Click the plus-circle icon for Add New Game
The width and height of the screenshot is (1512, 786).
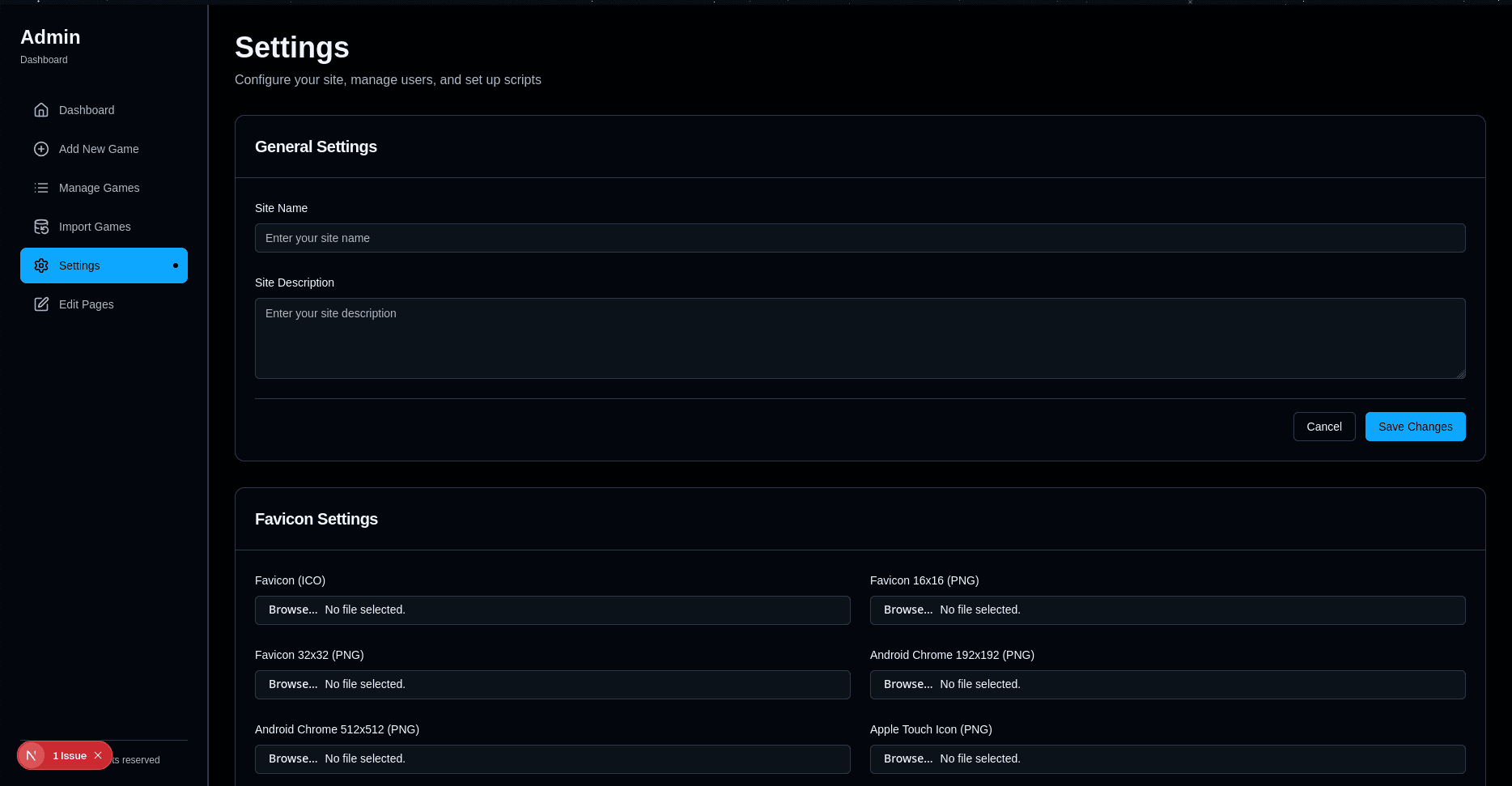41,149
